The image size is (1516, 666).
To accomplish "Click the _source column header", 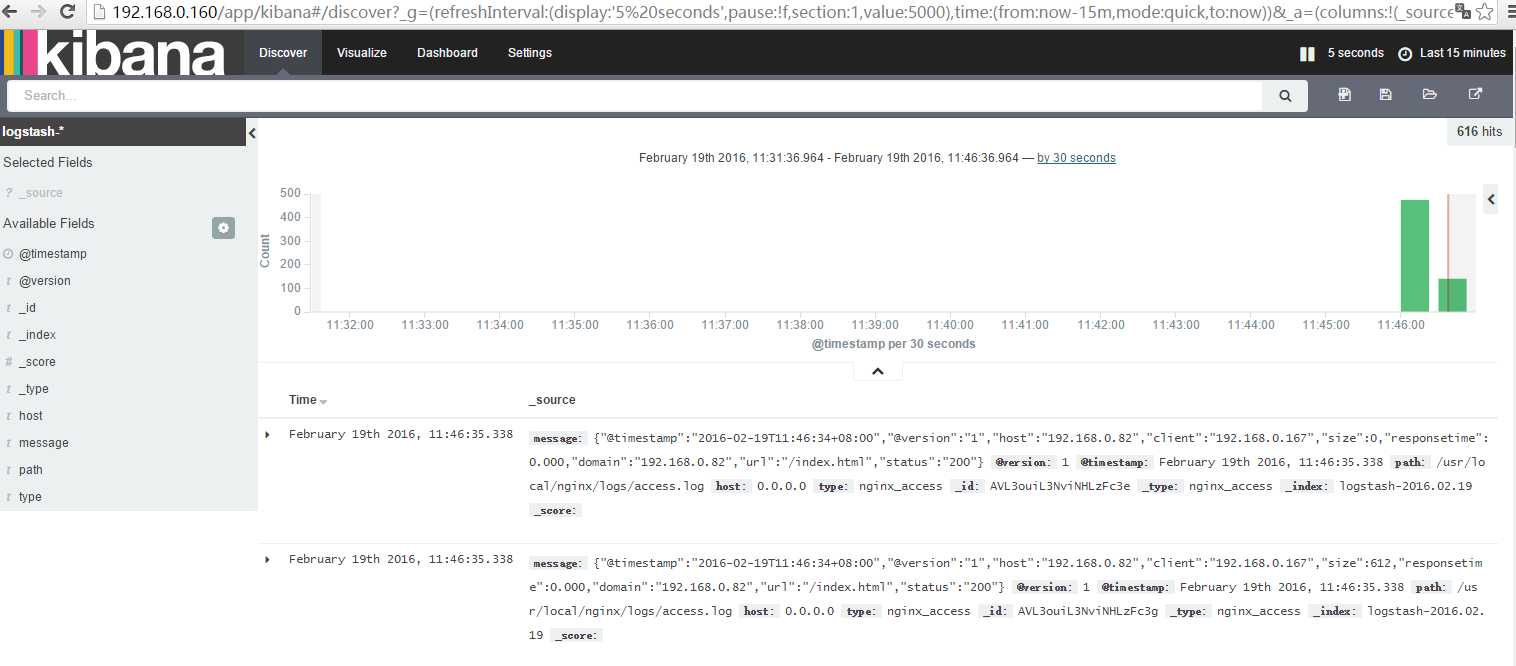I will click(x=552, y=400).
